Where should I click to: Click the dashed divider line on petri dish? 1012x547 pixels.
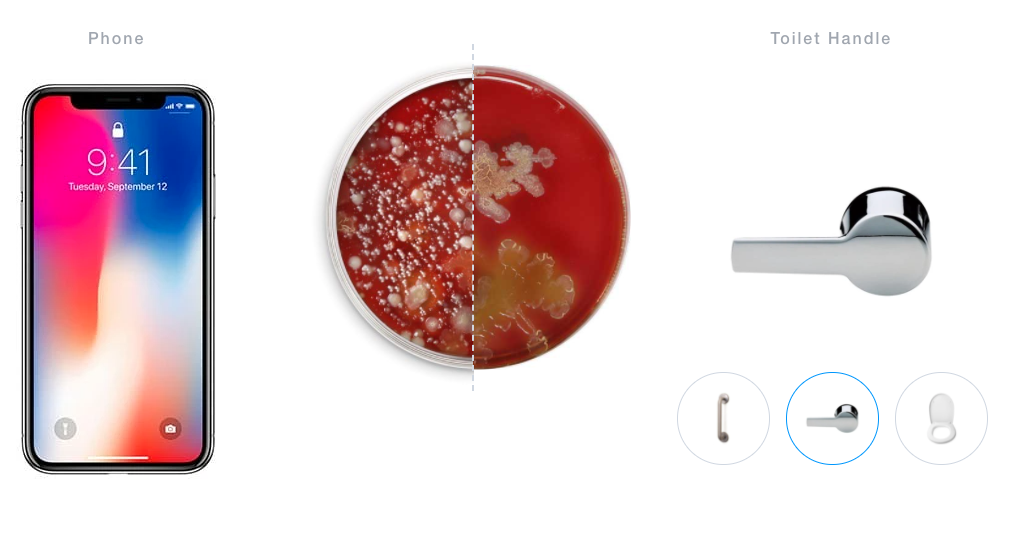pyautogui.click(x=473, y=217)
